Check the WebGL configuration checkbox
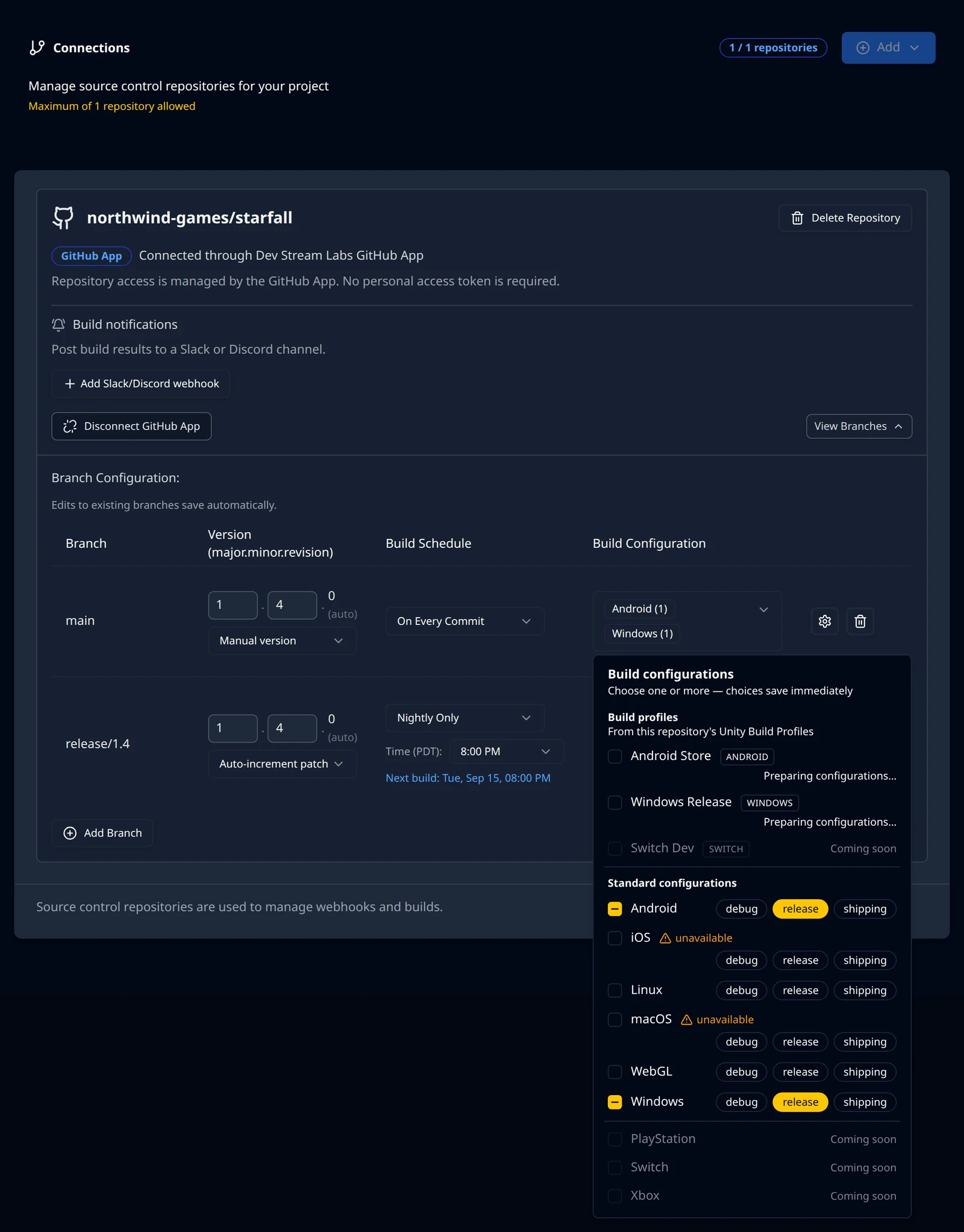The height and width of the screenshot is (1232, 964). click(615, 1071)
